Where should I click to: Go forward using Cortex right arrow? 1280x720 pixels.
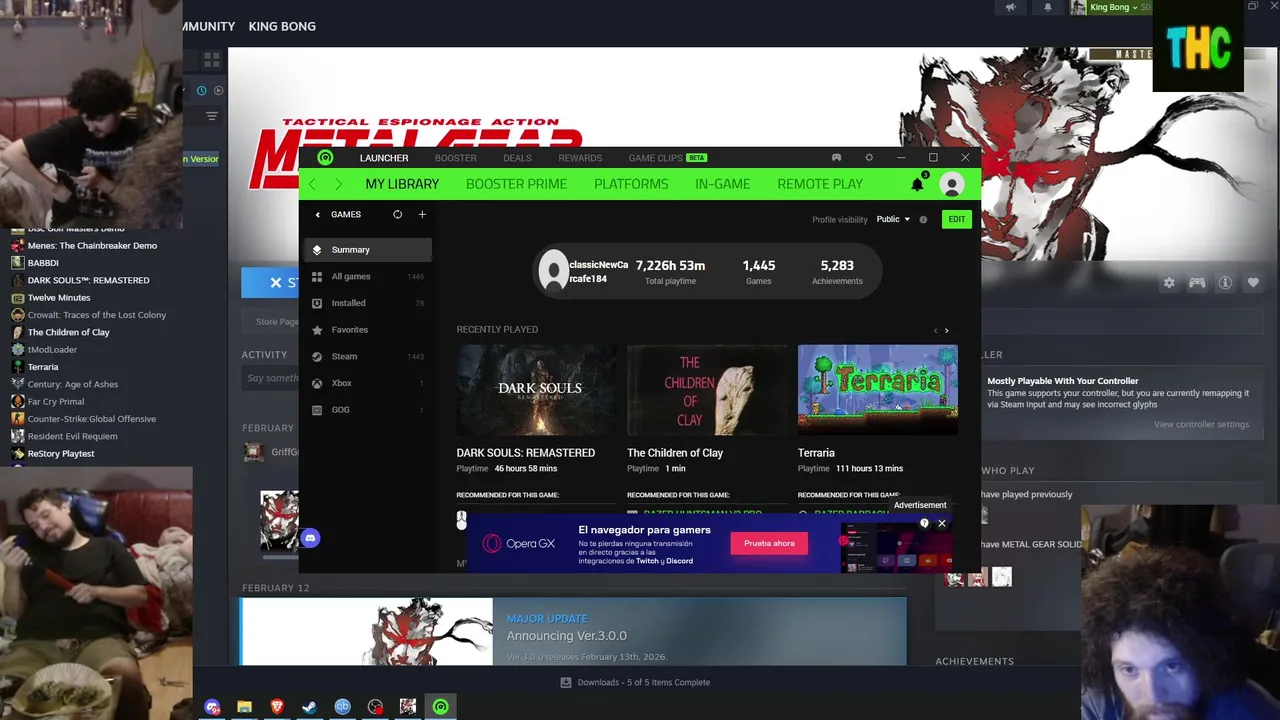coord(338,184)
